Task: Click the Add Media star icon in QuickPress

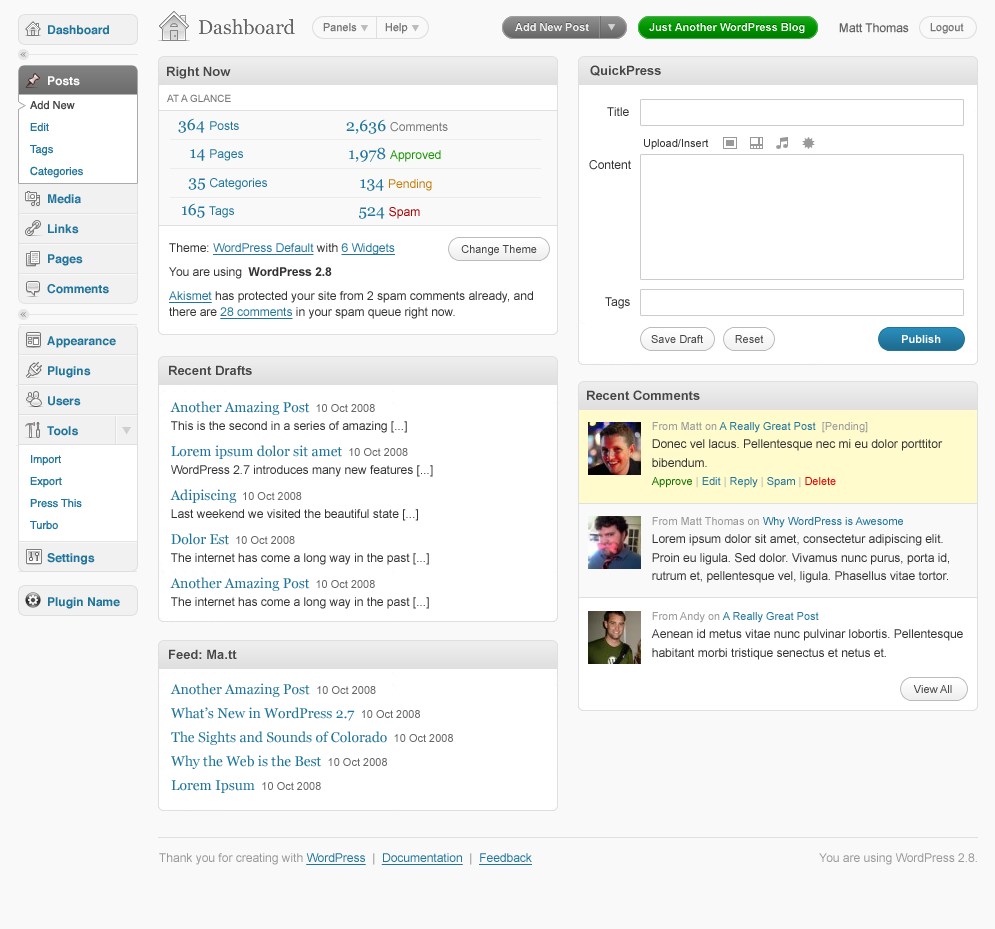Action: click(808, 143)
